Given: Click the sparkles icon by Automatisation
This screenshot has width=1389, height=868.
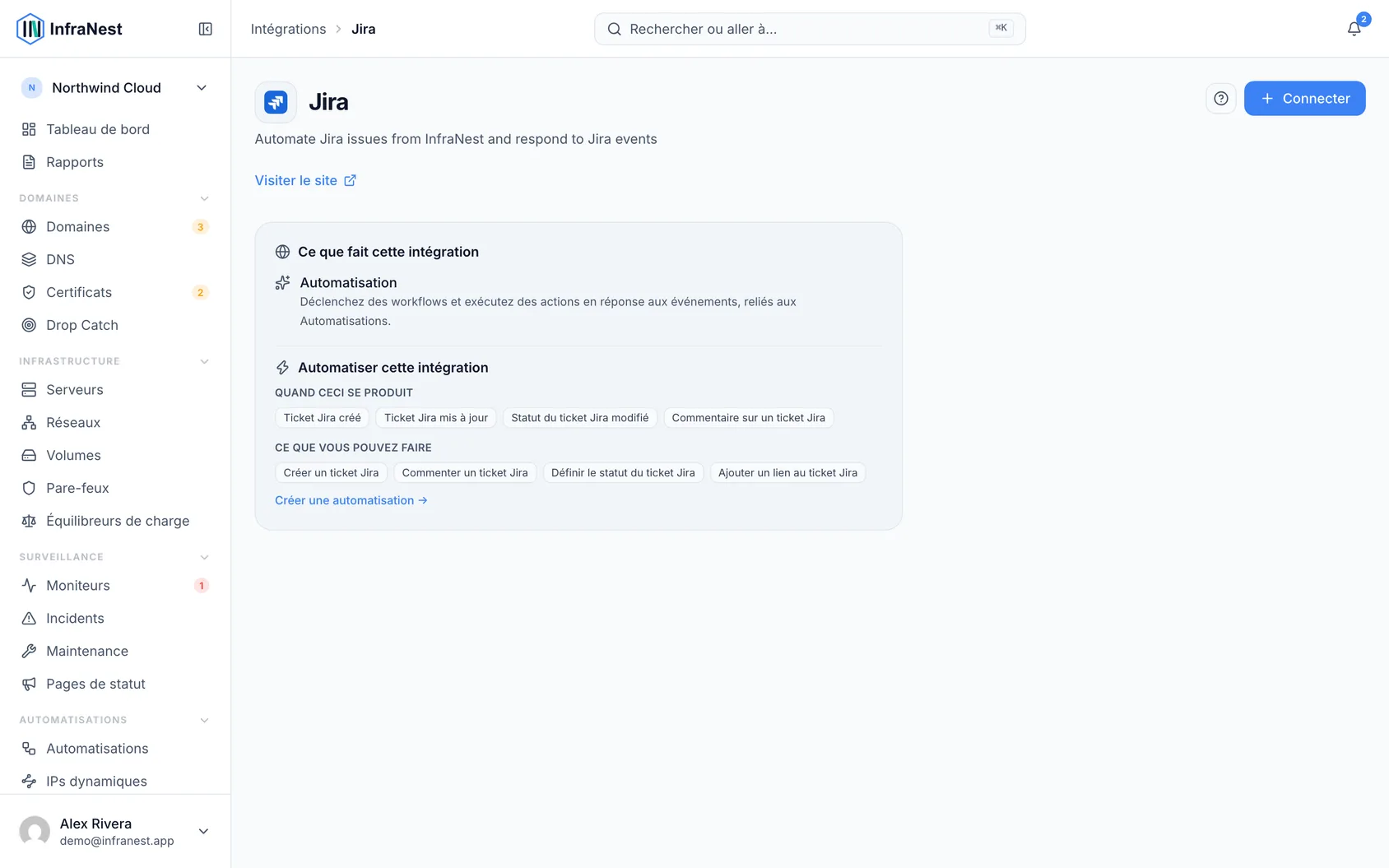Looking at the screenshot, I should coord(282,283).
